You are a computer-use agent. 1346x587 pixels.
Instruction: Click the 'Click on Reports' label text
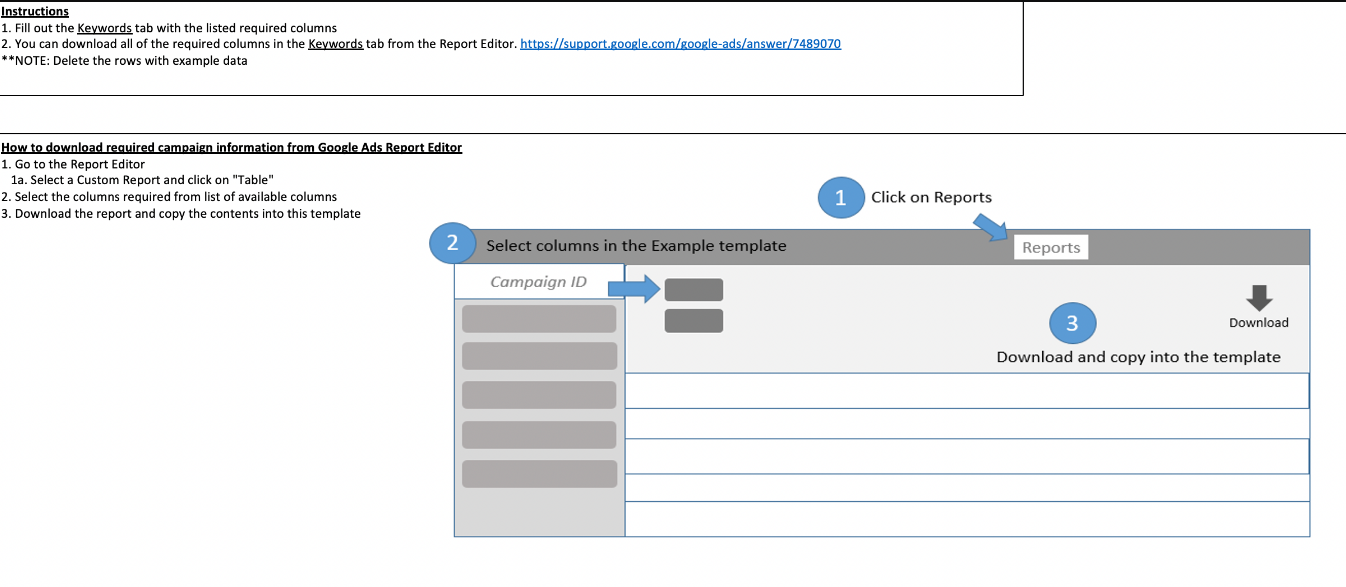pos(931,197)
